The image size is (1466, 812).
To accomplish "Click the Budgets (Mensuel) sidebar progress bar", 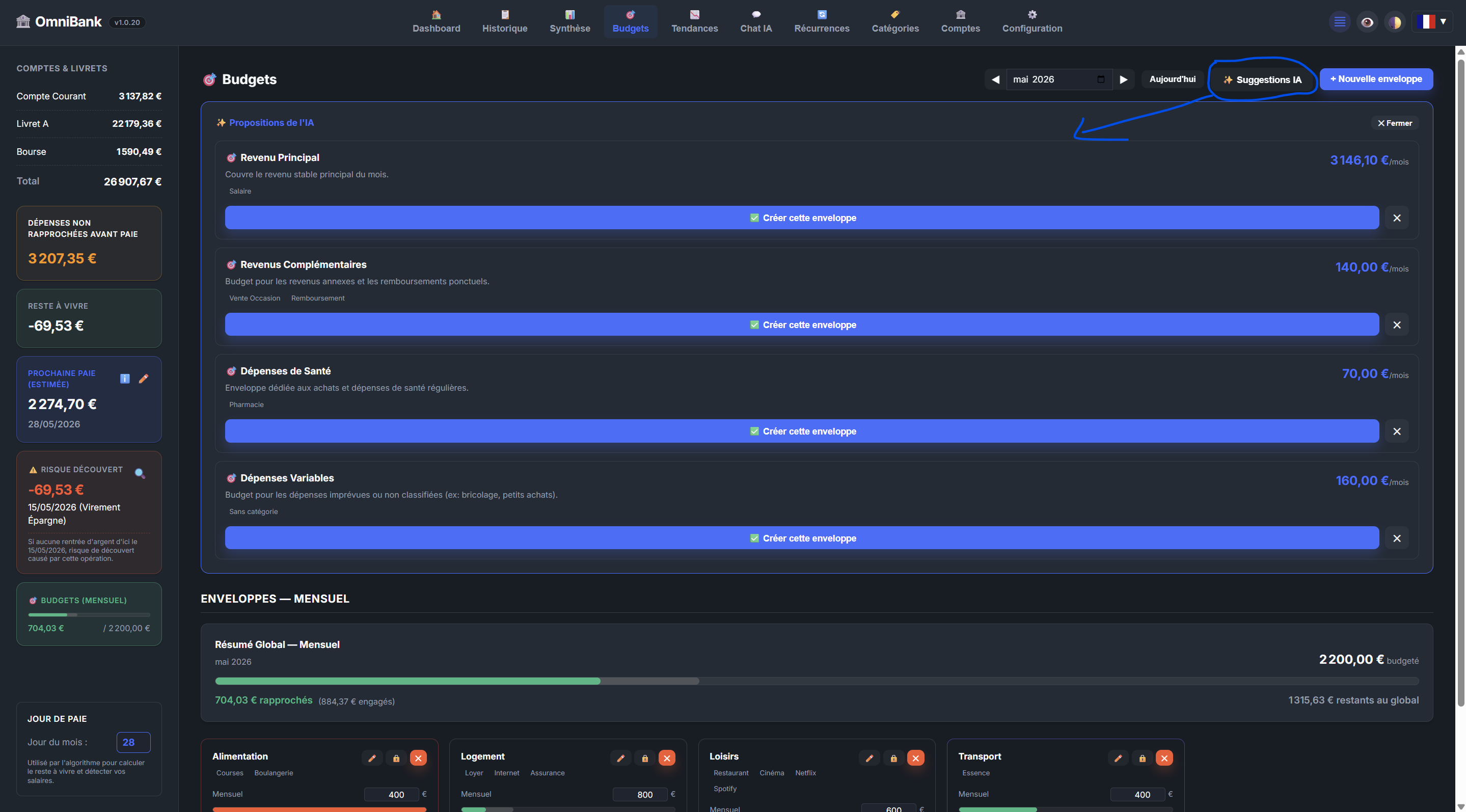I will (x=89, y=614).
